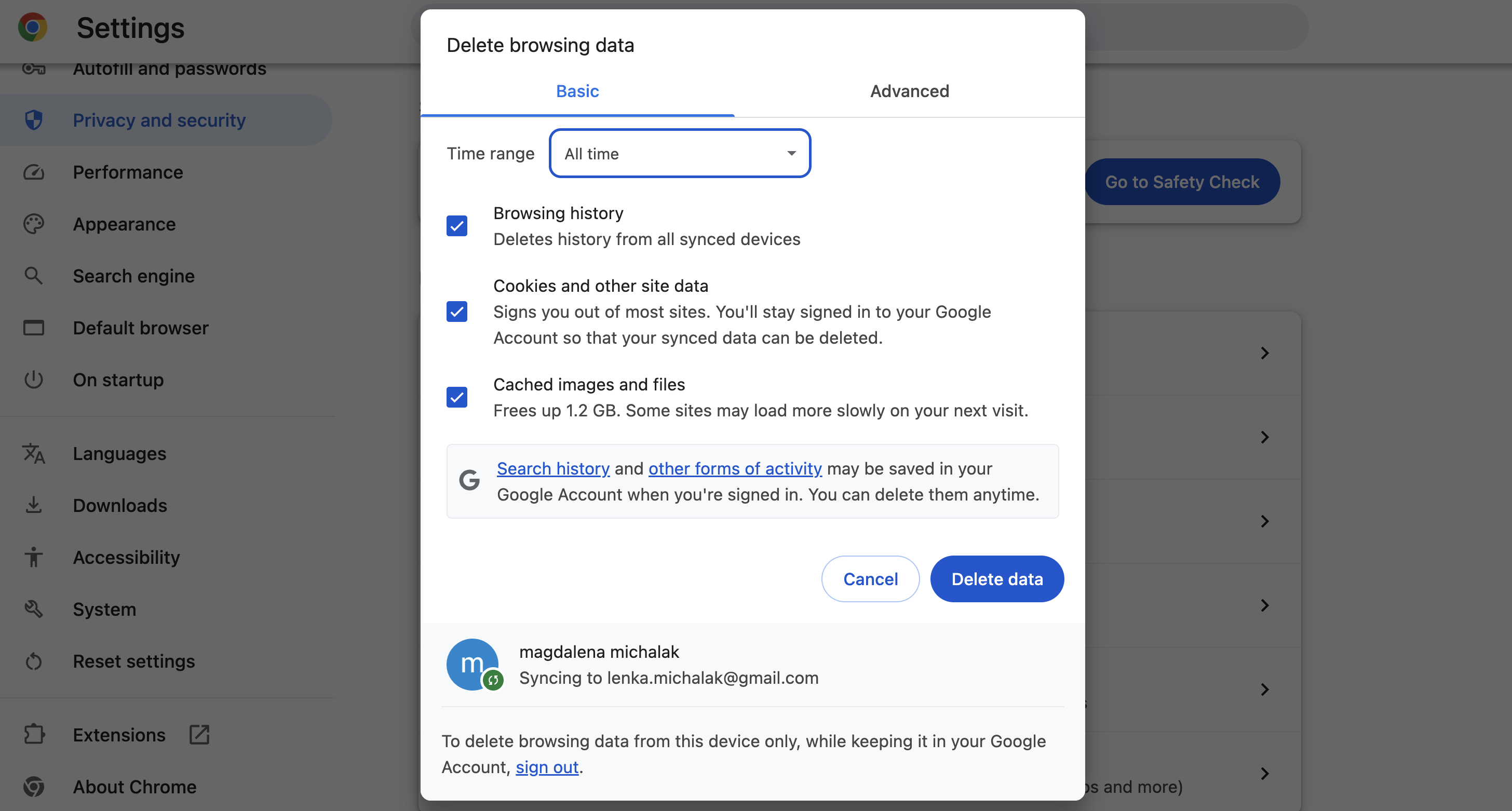This screenshot has width=1512, height=811.
Task: Uncheck Browsing history
Action: (456, 225)
